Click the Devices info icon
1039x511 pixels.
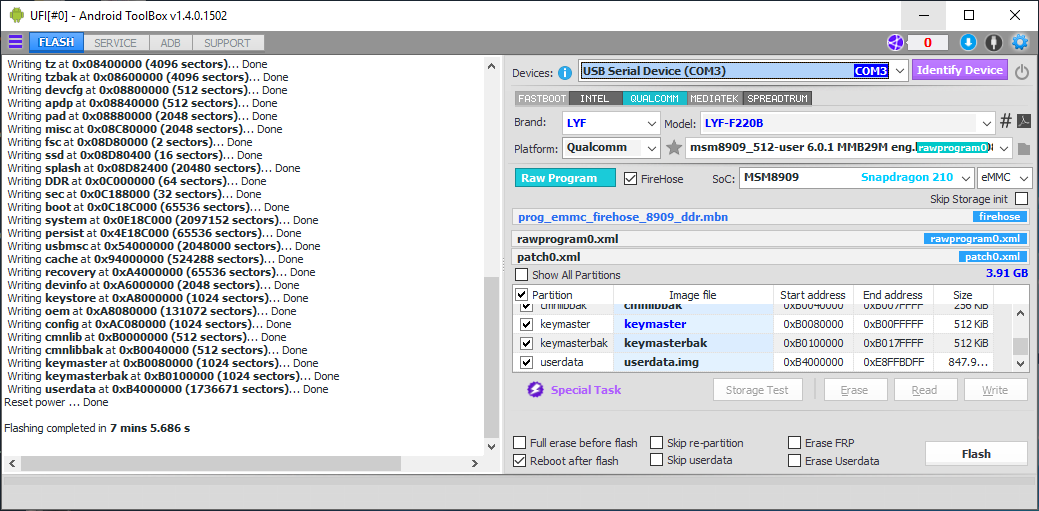point(565,72)
